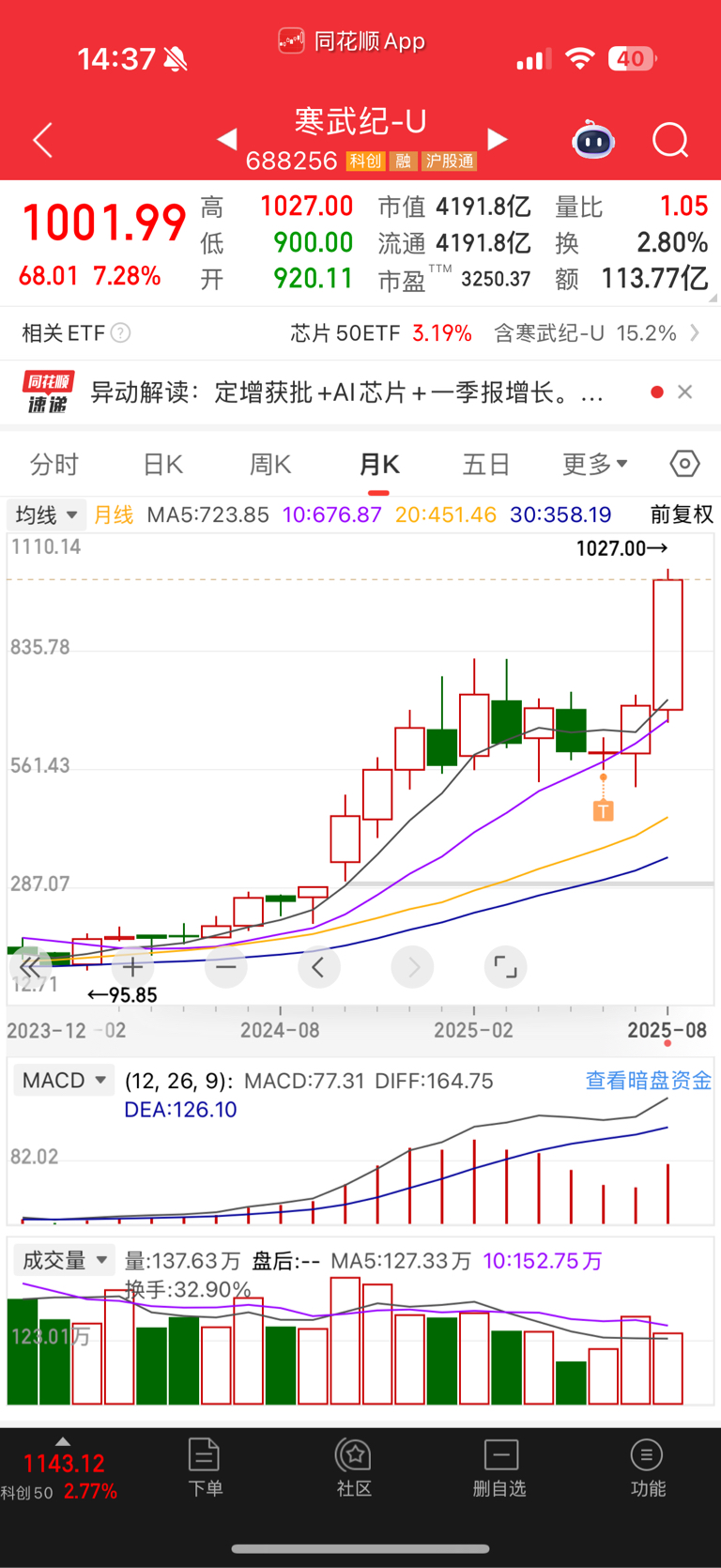This screenshot has width=721, height=1568.
Task: Move chart cursor left one candle
Action: (x=318, y=967)
